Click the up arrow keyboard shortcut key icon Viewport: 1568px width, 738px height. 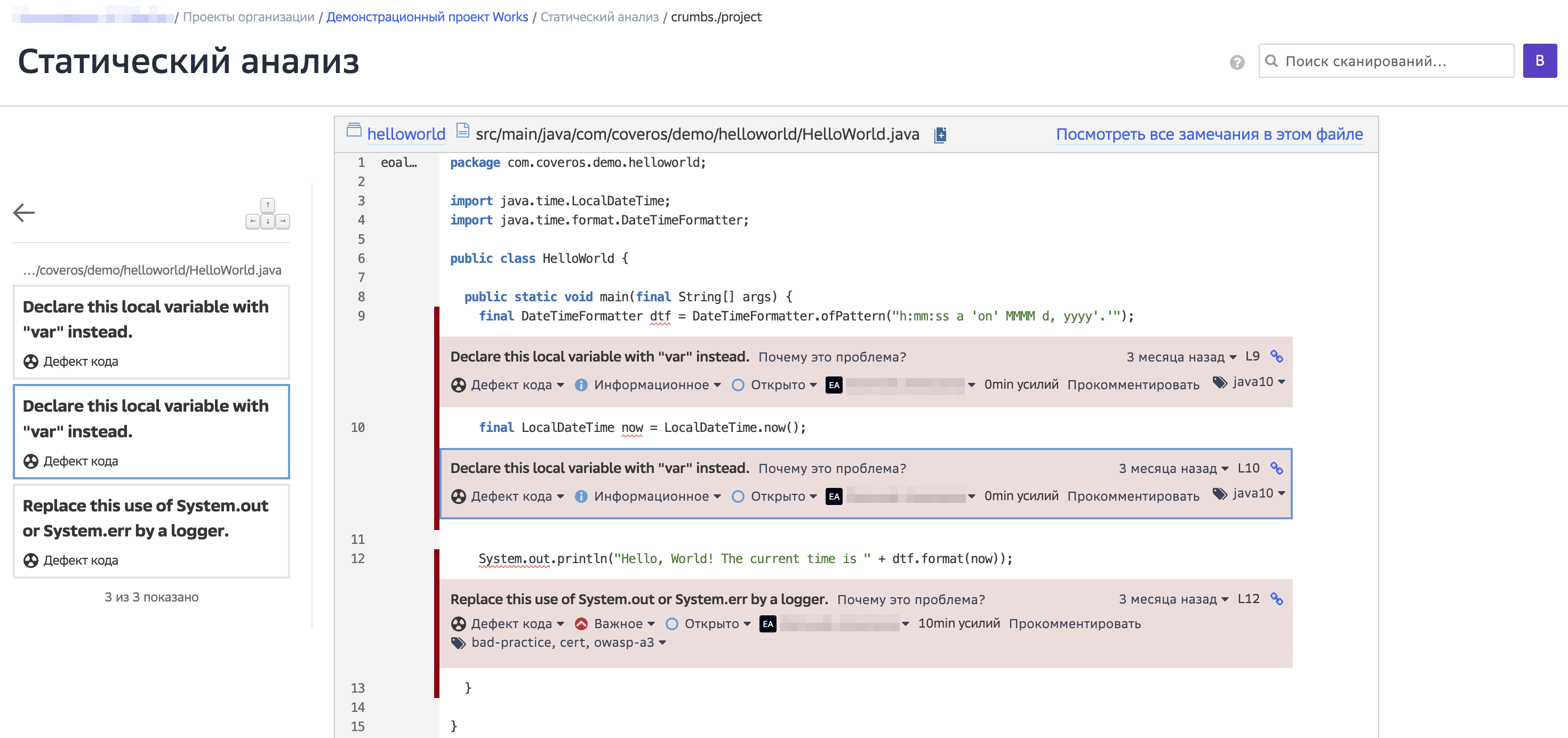tap(268, 205)
